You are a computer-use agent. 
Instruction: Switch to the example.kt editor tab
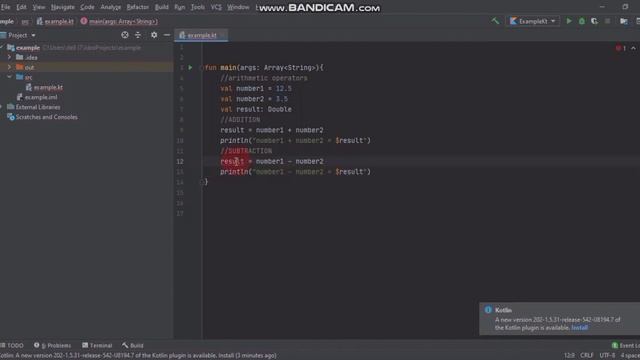[201, 35]
